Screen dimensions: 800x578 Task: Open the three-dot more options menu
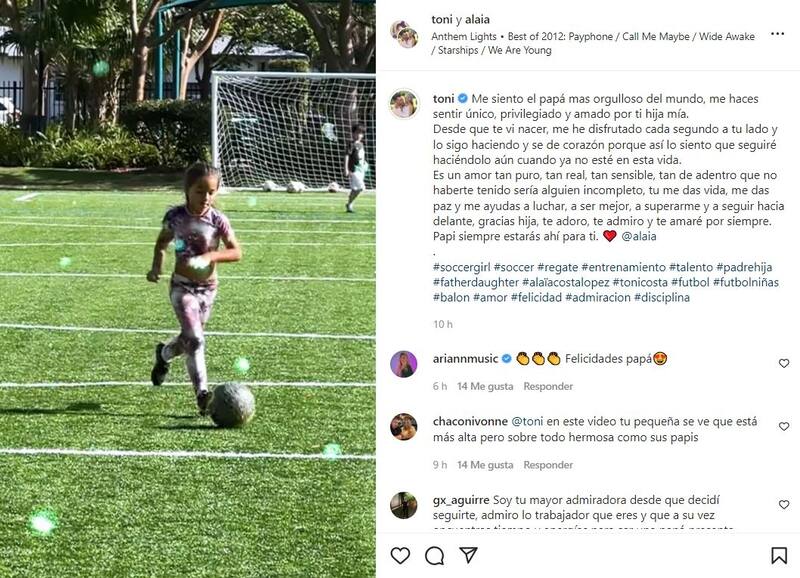(x=777, y=34)
